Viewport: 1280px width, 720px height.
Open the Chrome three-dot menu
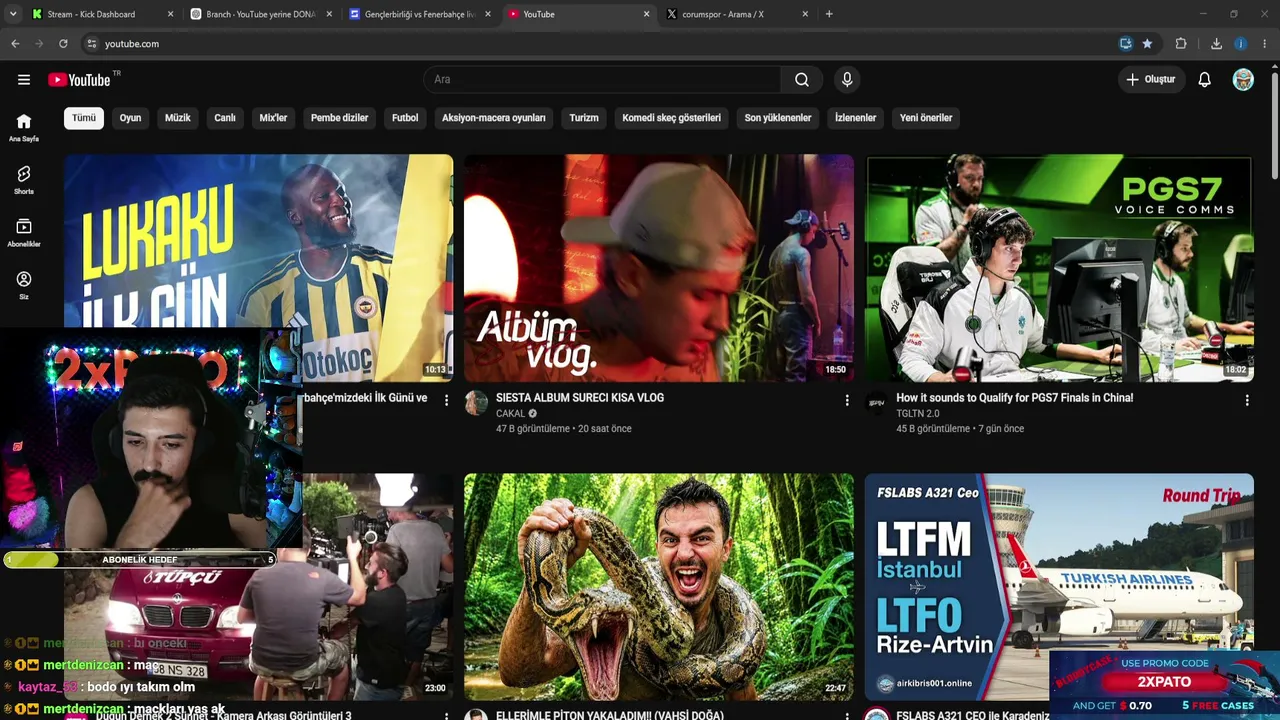[1265, 44]
